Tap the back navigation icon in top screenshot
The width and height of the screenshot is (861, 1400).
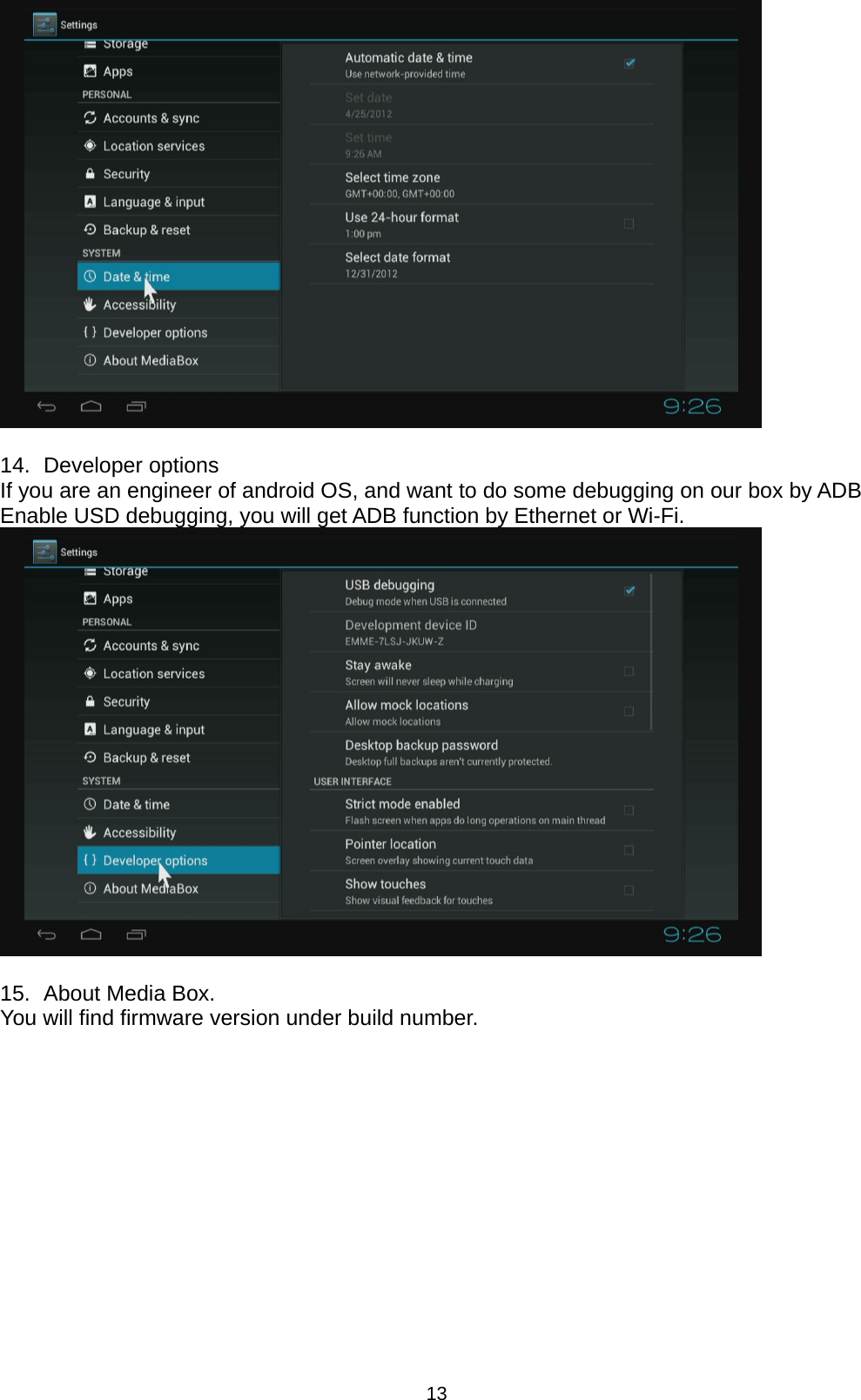(x=47, y=406)
